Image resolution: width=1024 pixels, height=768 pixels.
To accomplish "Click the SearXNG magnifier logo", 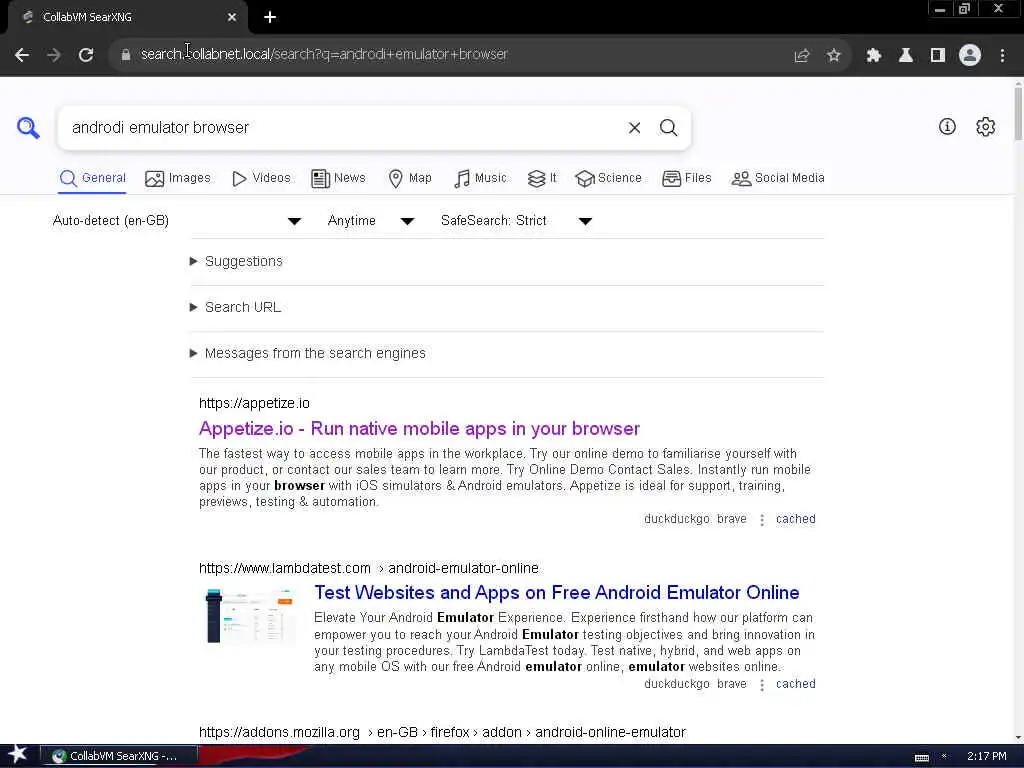I will (28, 127).
